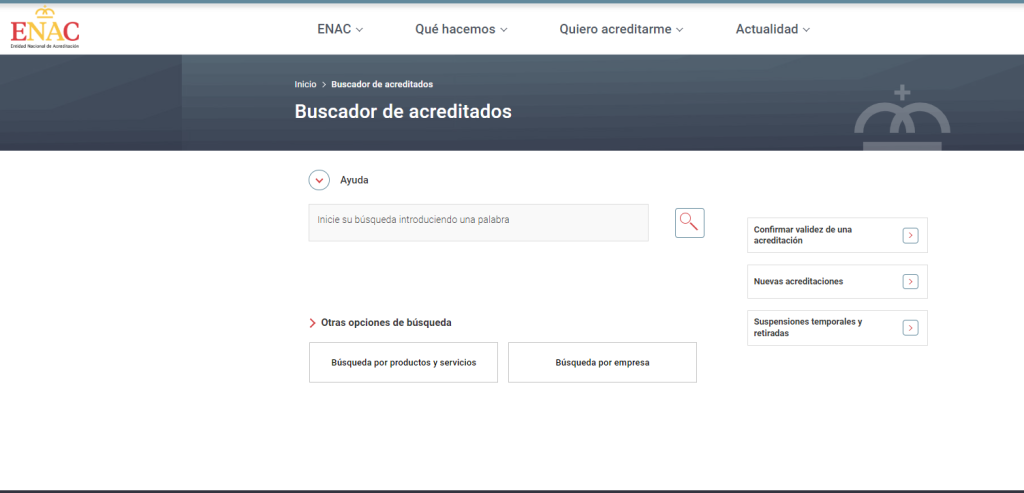Click arrow icon beside Nuevas acreditaciones
The height and width of the screenshot is (493, 1024).
(910, 281)
